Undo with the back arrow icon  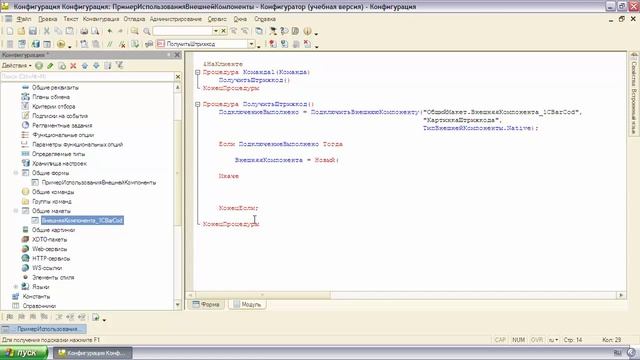click(109, 31)
